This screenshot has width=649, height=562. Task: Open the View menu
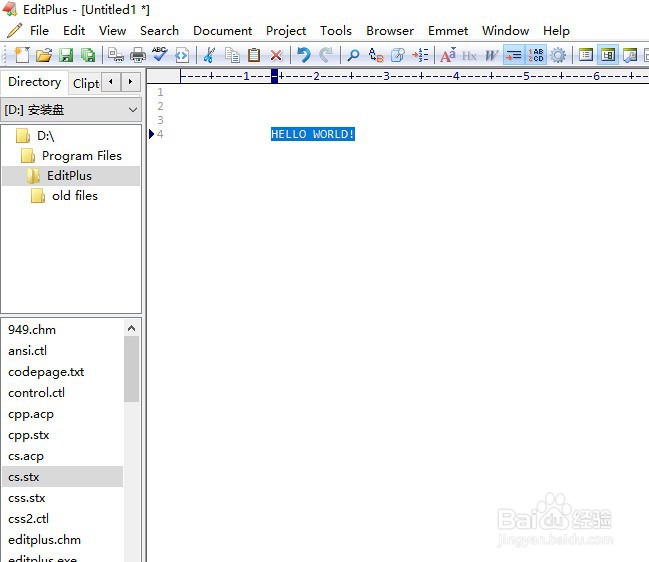(x=112, y=31)
